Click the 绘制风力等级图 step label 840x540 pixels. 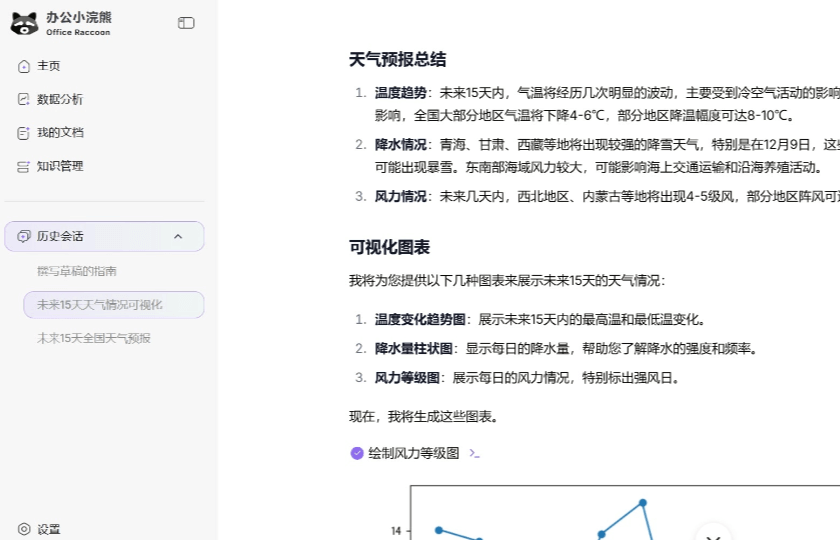tap(414, 453)
